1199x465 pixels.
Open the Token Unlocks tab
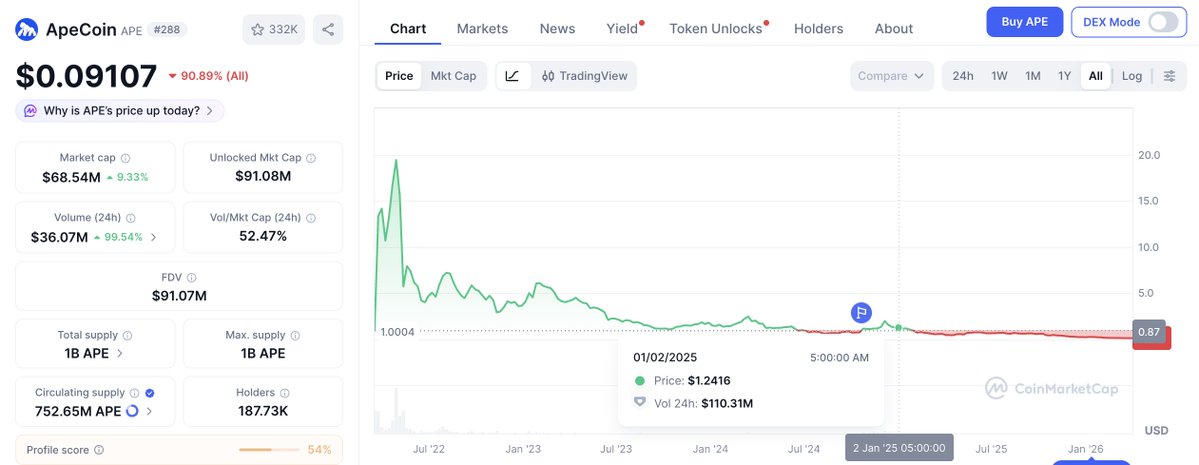(x=715, y=29)
